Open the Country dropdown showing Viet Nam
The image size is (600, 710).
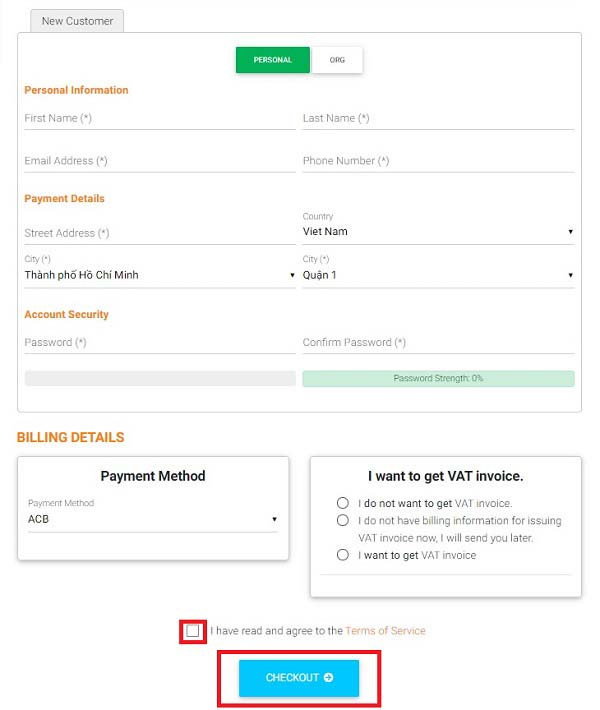[x=438, y=231]
